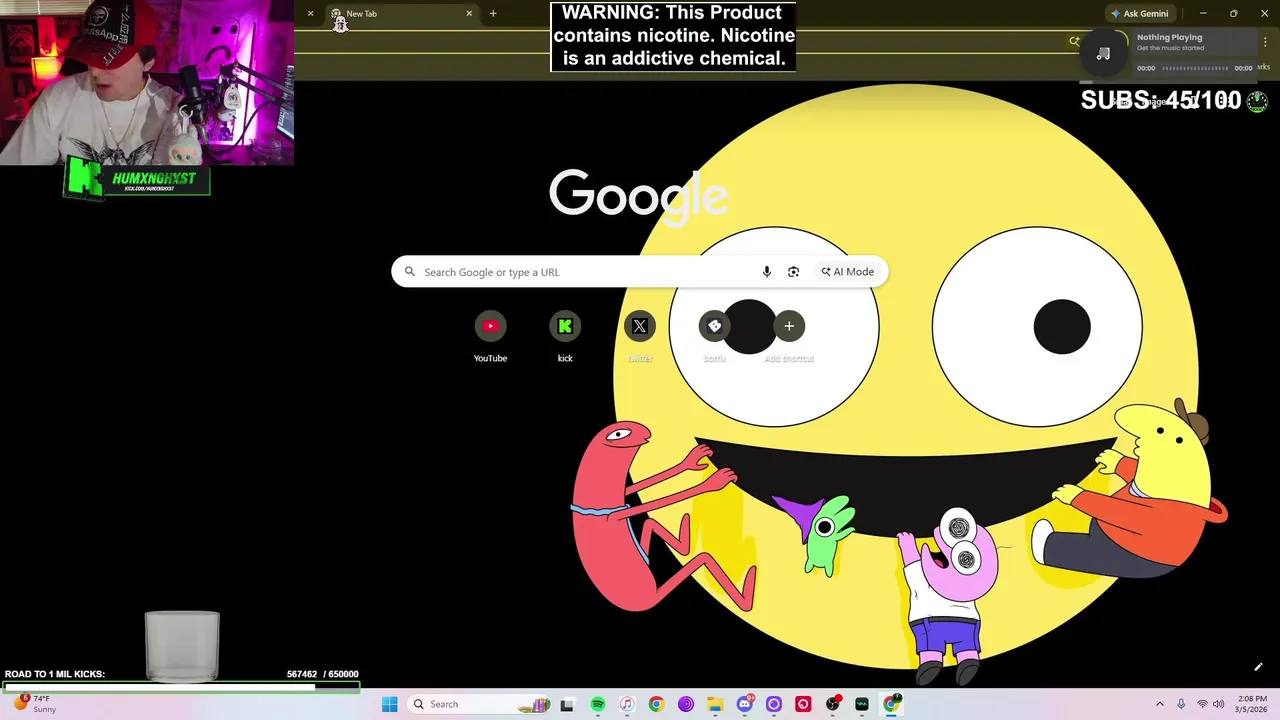Open iTunes music app on taskbar
The height and width of the screenshot is (720, 1280).
[626, 704]
